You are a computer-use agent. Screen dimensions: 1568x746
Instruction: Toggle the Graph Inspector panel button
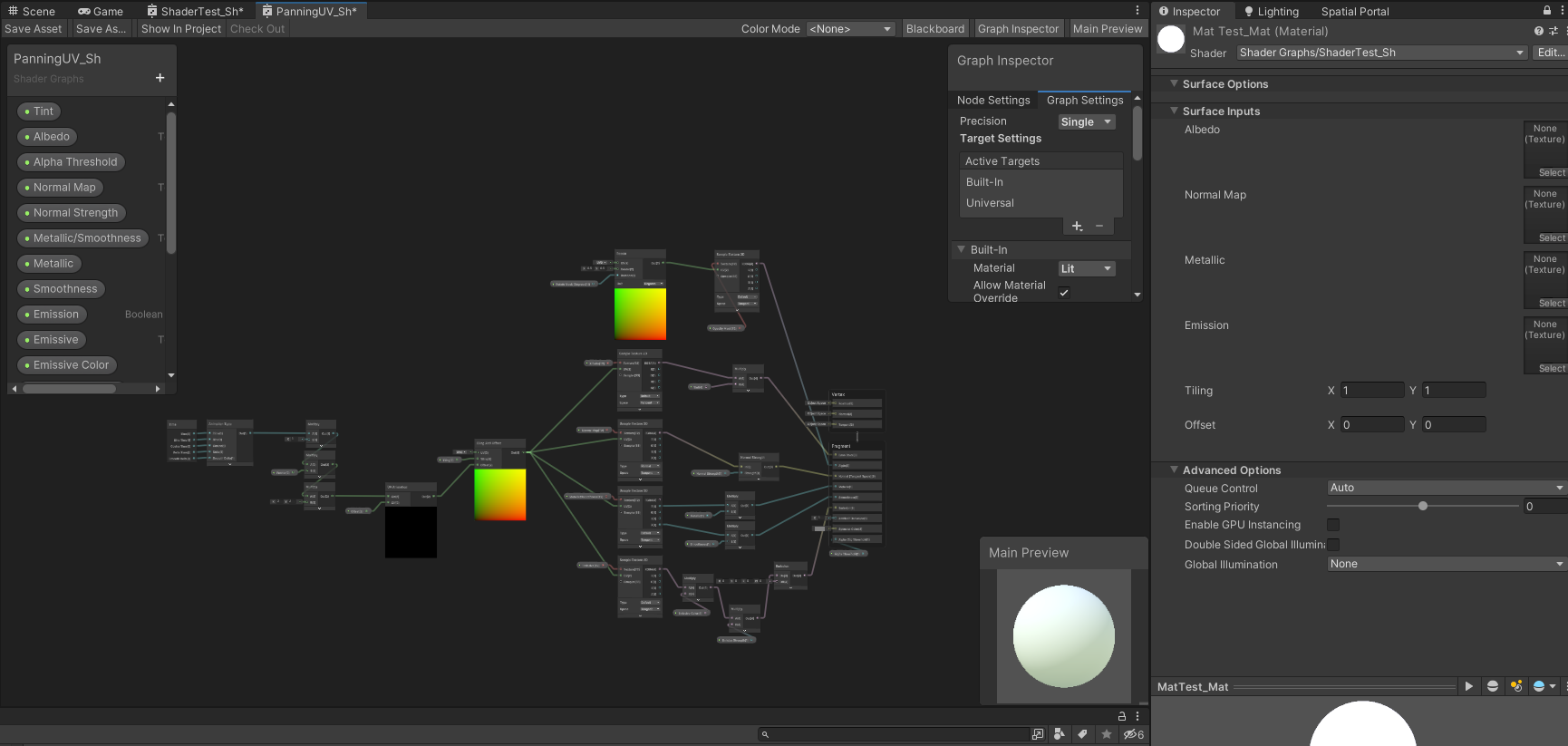tap(1018, 29)
